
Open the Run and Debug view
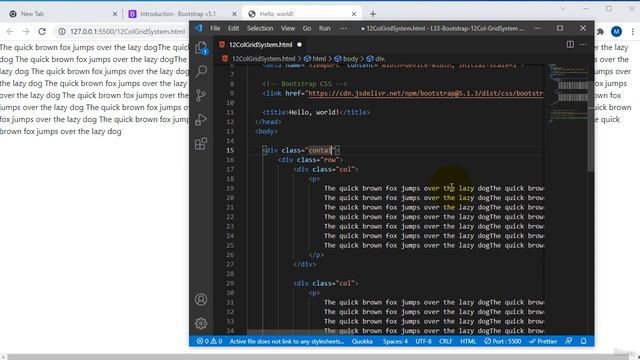[x=201, y=120]
